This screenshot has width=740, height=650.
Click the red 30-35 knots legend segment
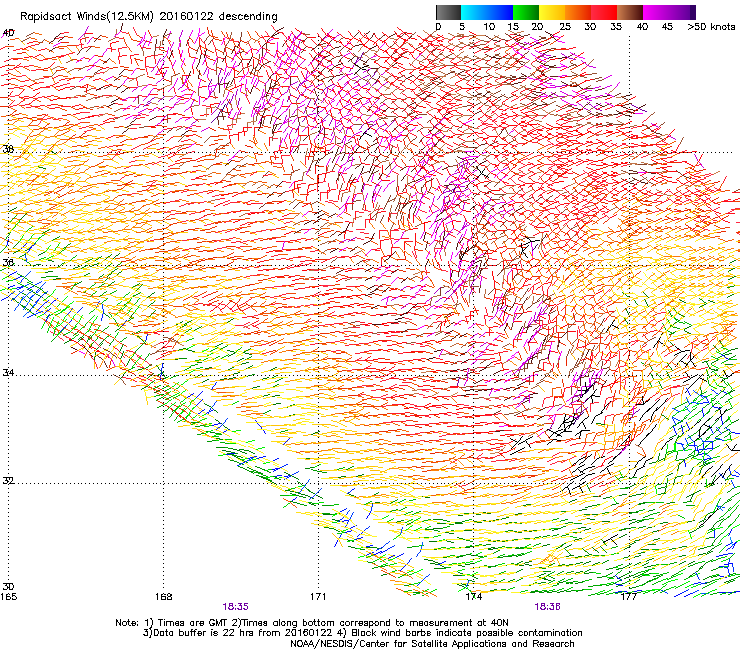(x=604, y=12)
